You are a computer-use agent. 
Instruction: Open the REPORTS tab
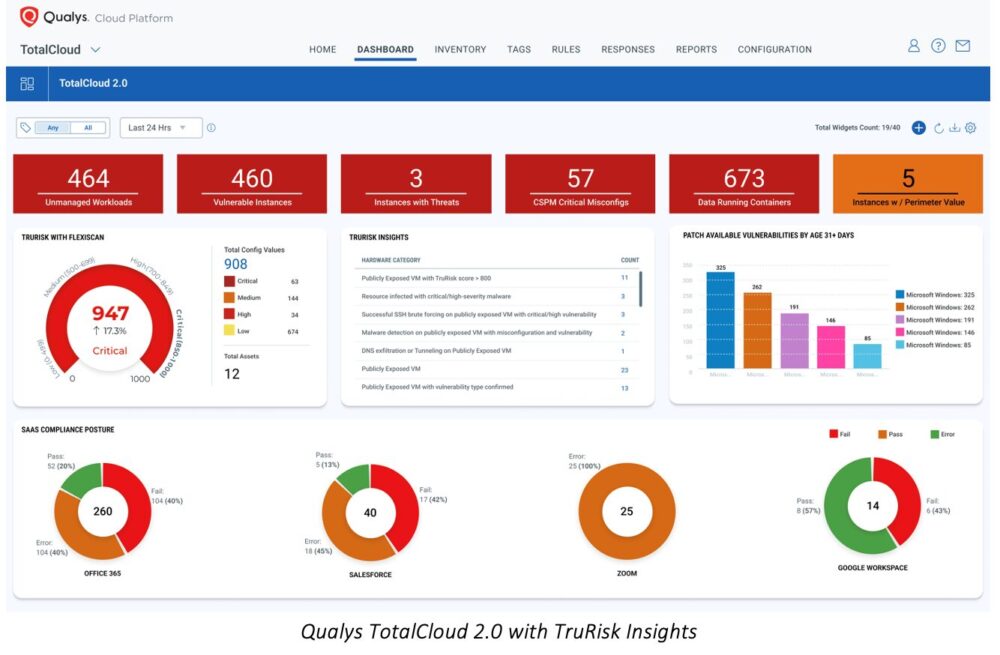[x=696, y=49]
